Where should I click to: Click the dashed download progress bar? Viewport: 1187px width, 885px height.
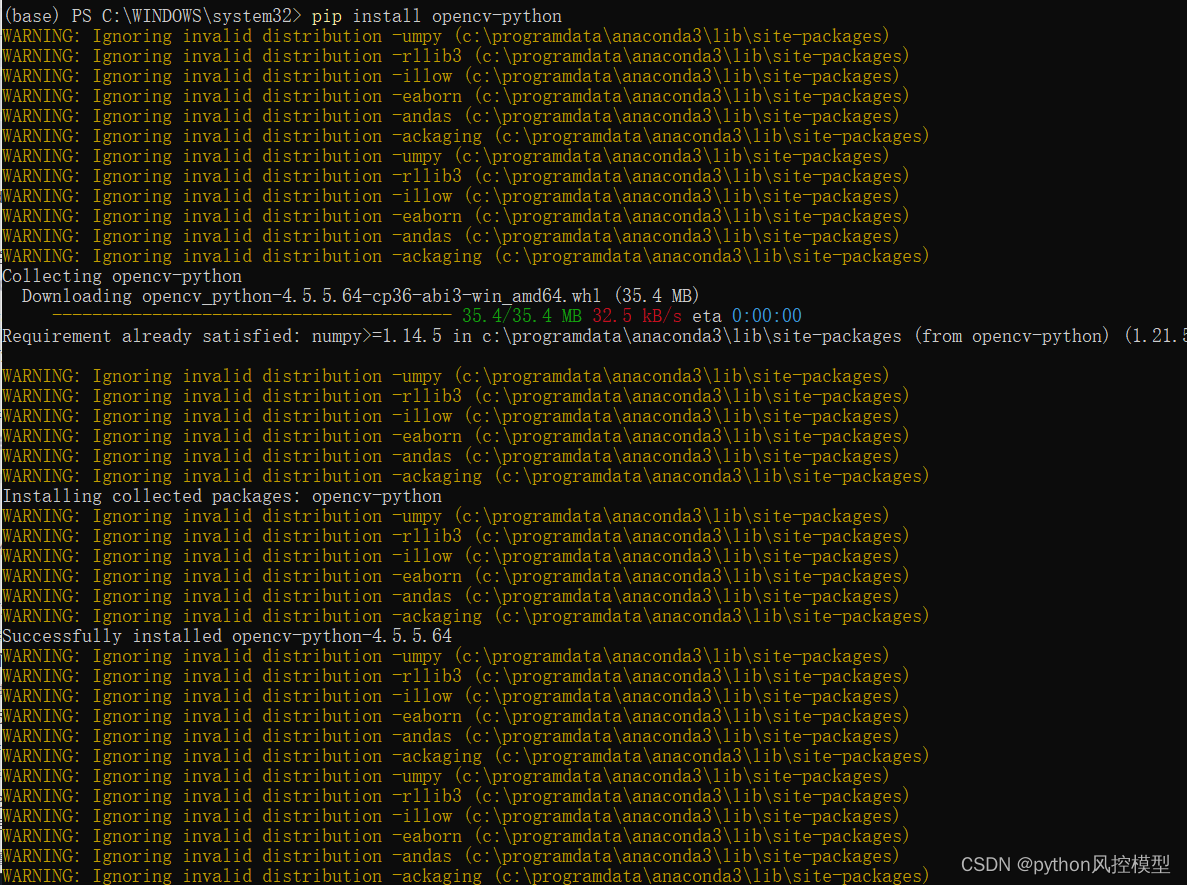coord(252,316)
